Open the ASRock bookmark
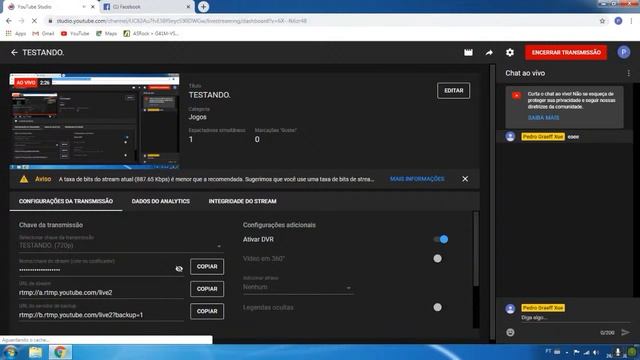 pos(151,33)
